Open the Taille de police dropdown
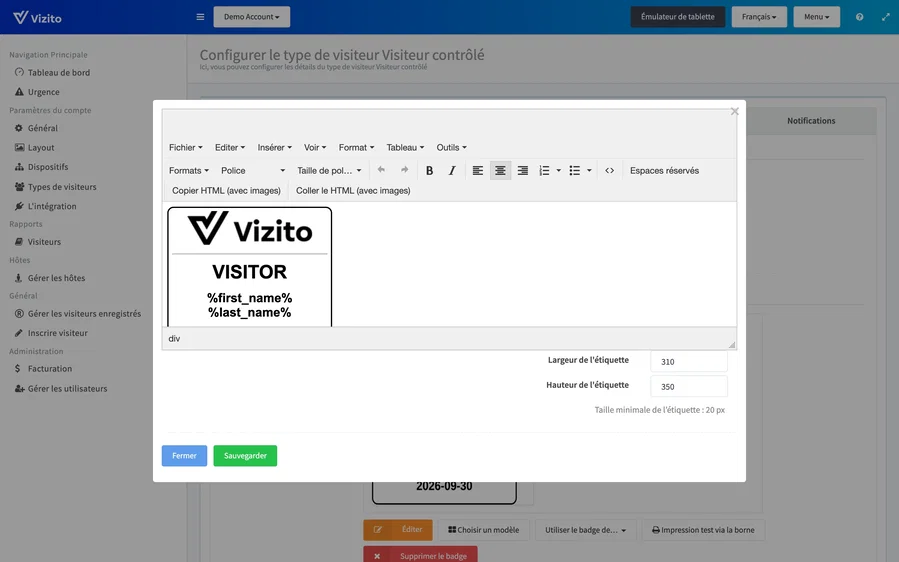 click(329, 170)
